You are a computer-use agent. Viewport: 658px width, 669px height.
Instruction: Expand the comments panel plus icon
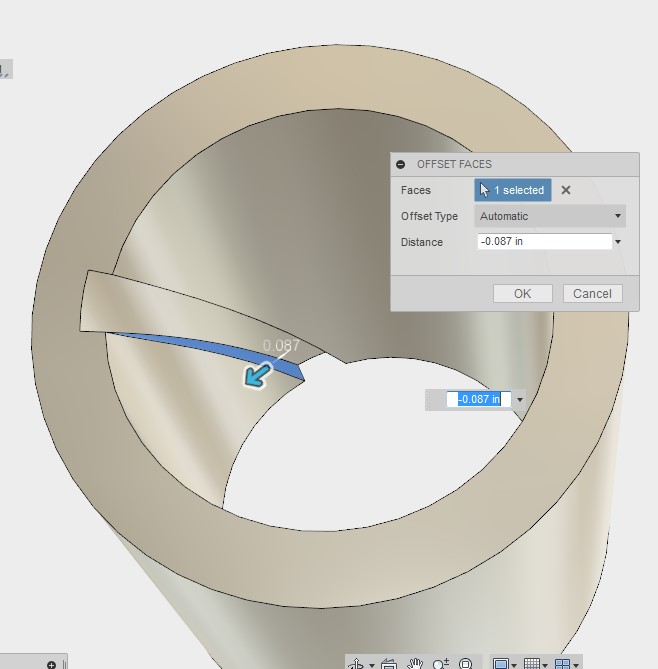(51, 665)
